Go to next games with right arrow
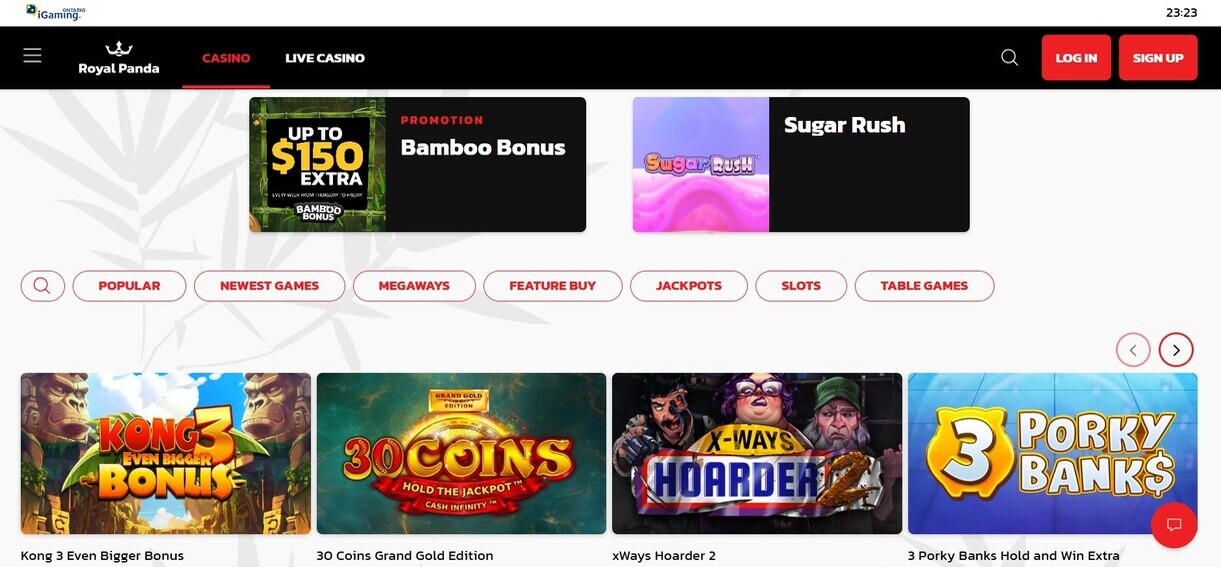This screenshot has width=1221, height=567. click(x=1176, y=350)
